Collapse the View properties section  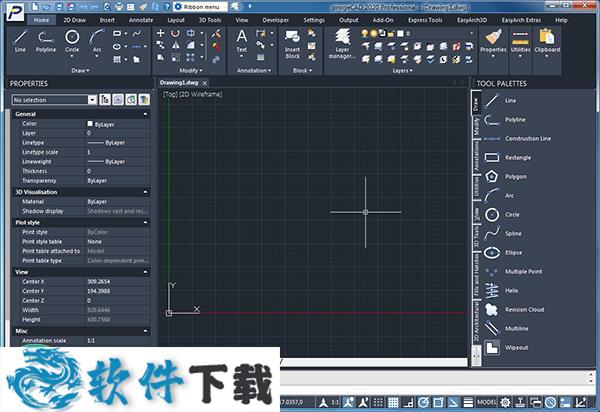pos(145,272)
